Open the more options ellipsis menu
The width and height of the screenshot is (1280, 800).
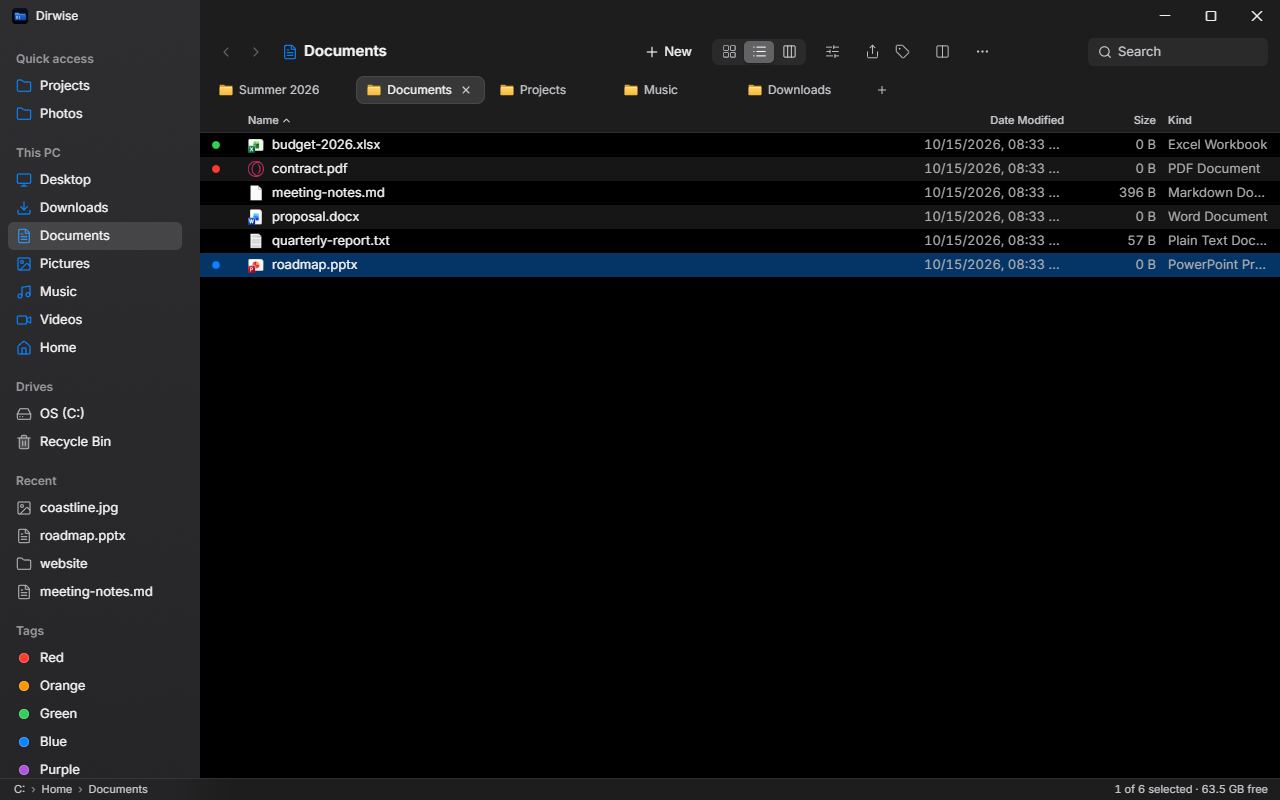click(x=982, y=52)
